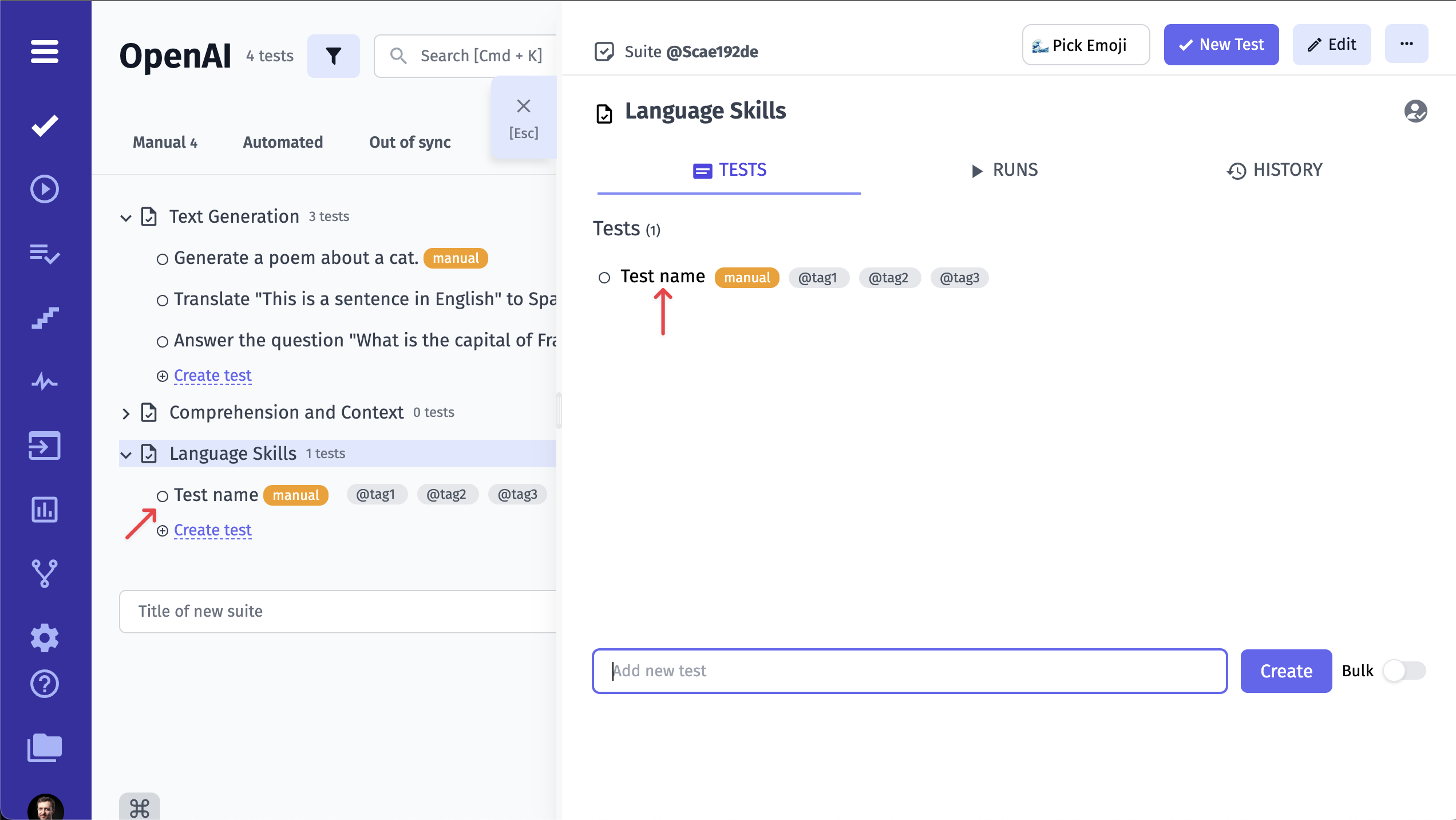Image resolution: width=1456 pixels, height=820 pixels.
Task: Select the test results chart icon
Action: 44,510
